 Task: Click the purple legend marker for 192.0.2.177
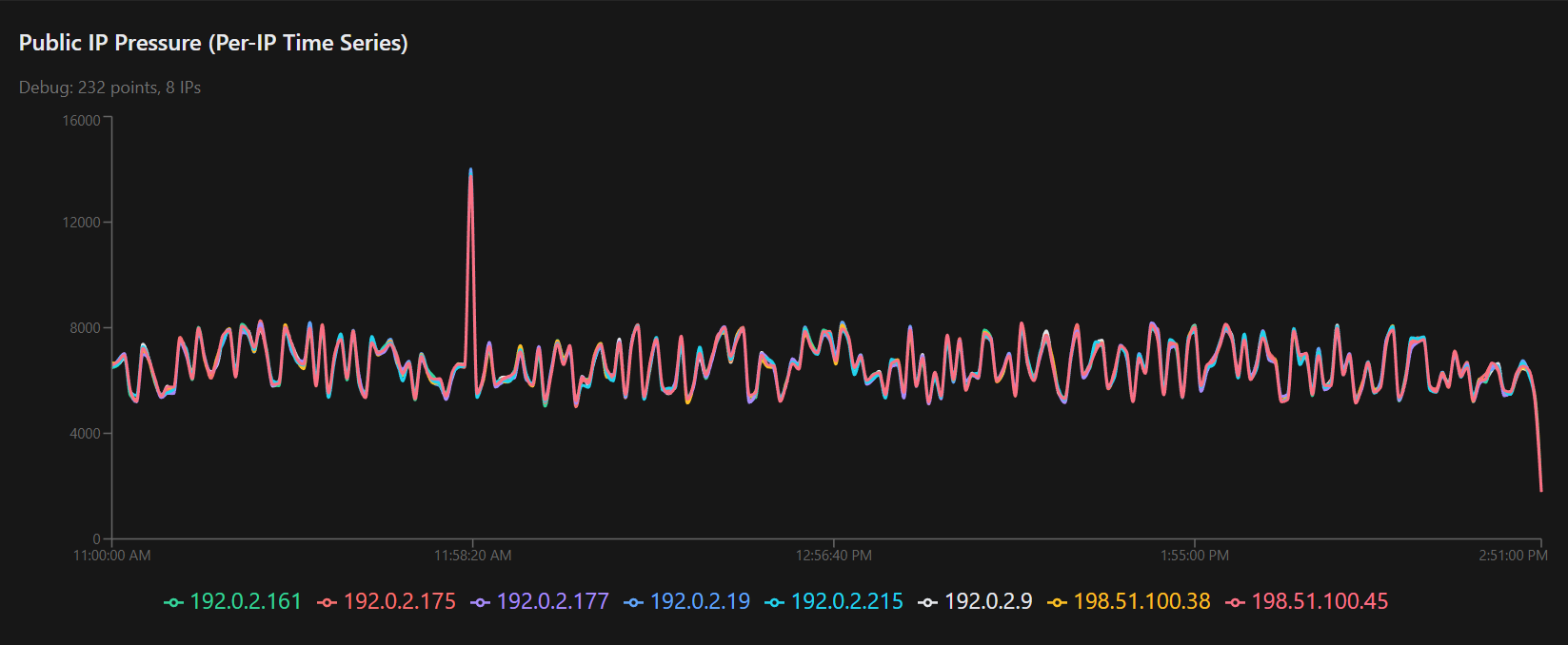point(480,602)
